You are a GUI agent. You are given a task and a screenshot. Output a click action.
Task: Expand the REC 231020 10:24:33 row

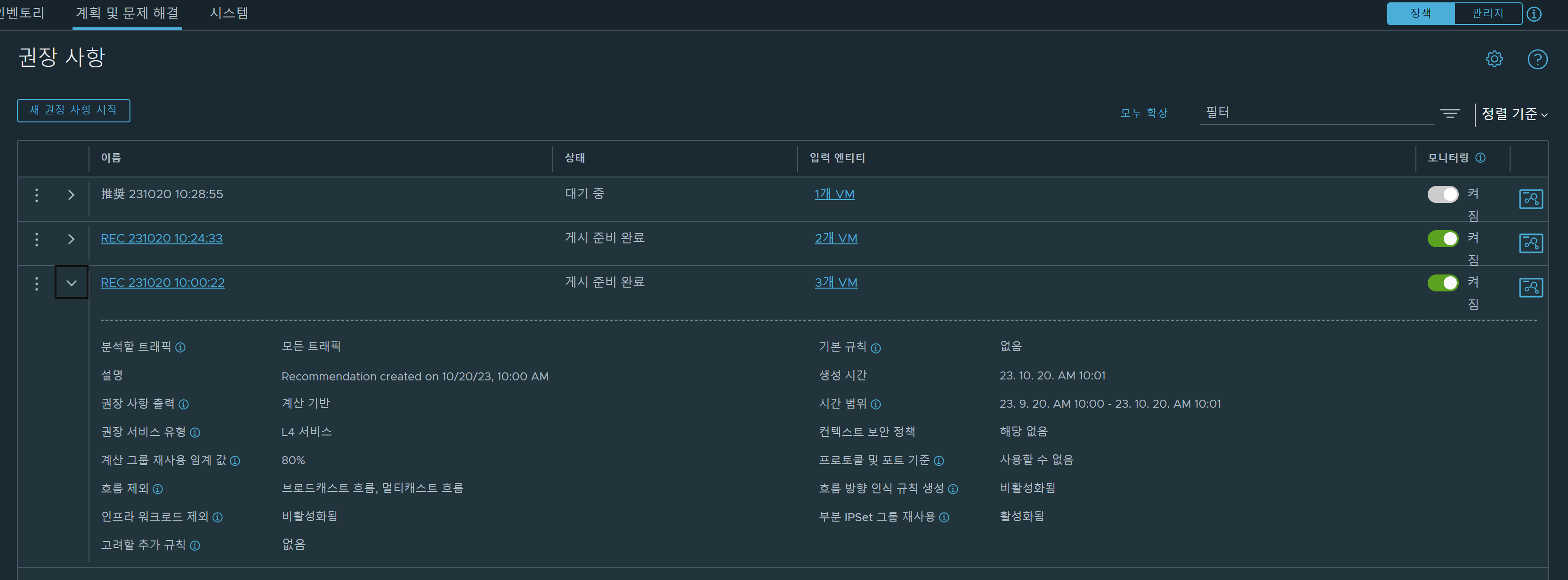pyautogui.click(x=71, y=239)
